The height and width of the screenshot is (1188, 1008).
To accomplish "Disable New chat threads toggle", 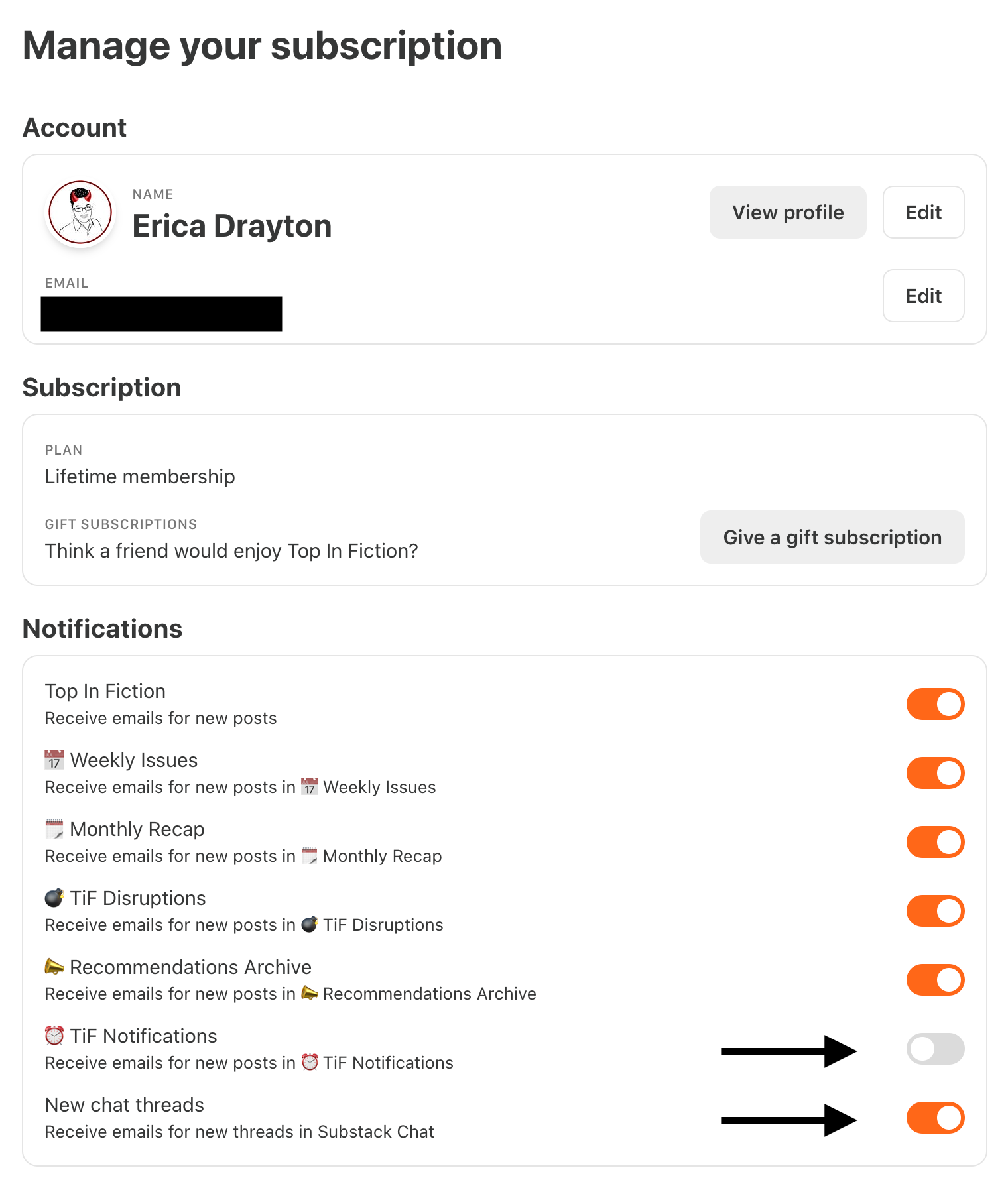I will tap(935, 1118).
